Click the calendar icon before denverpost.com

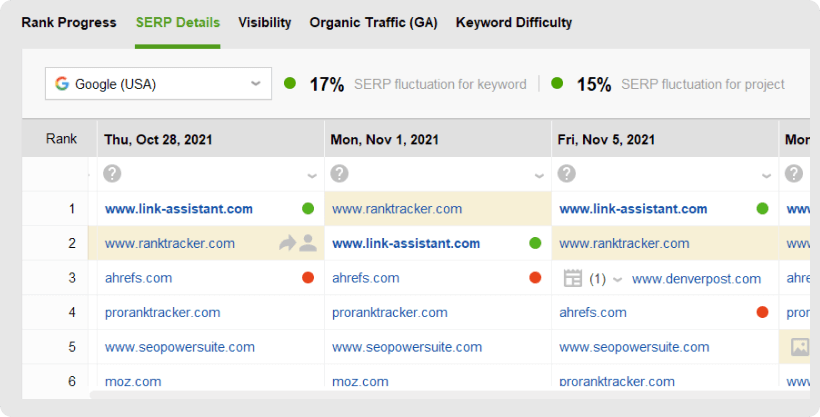(x=573, y=278)
